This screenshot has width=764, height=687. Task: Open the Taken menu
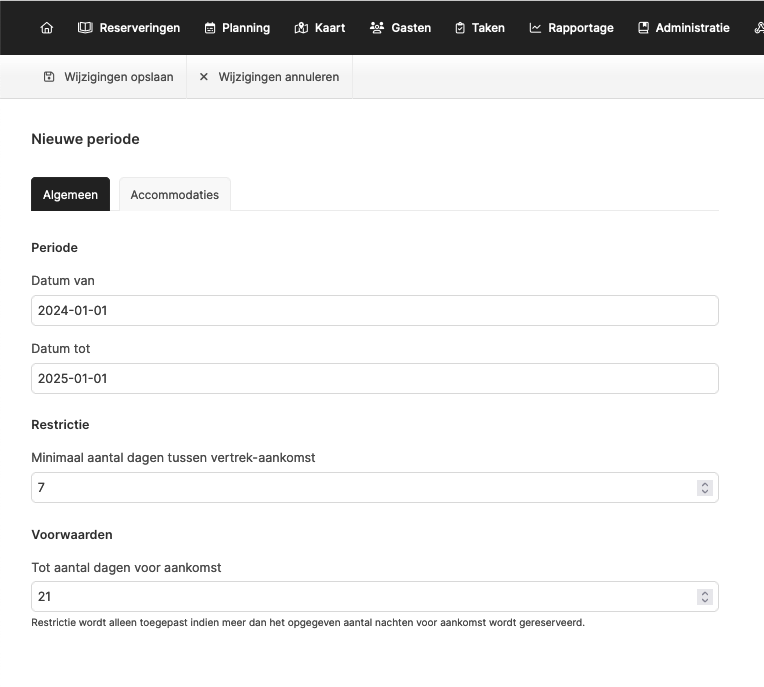[480, 28]
